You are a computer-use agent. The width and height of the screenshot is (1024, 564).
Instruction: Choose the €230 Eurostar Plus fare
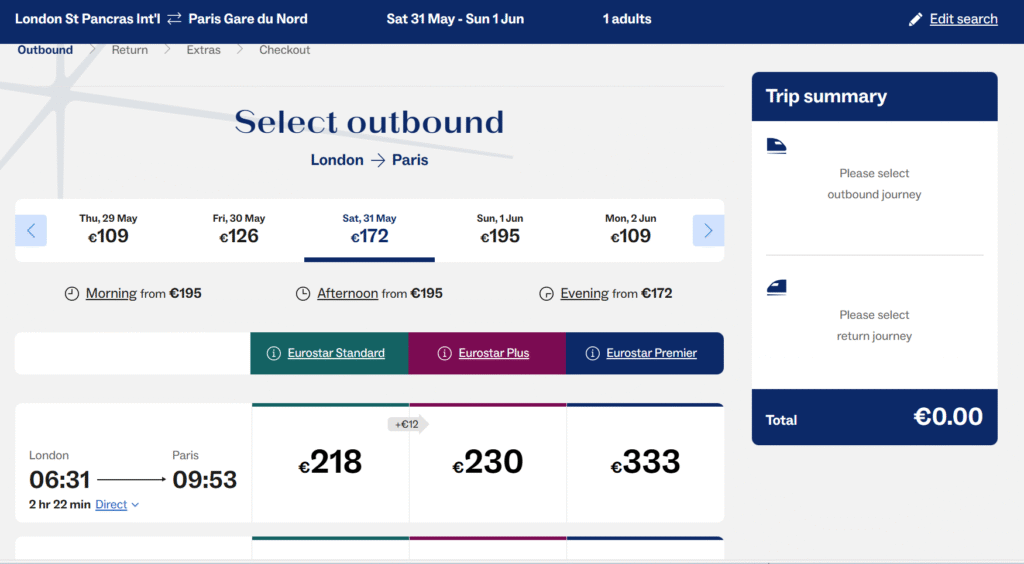pyautogui.click(x=488, y=463)
